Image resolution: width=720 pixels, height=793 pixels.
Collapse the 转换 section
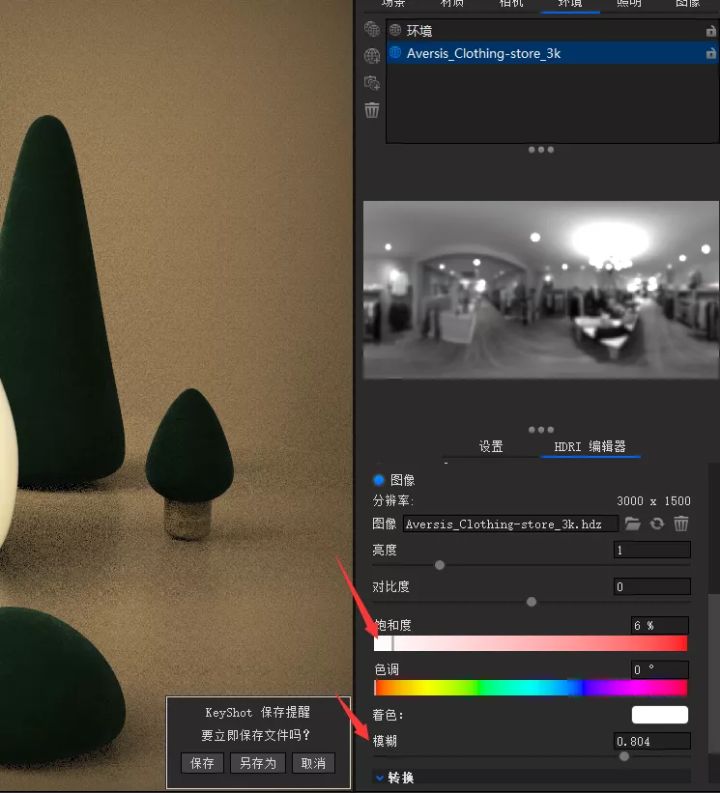380,777
